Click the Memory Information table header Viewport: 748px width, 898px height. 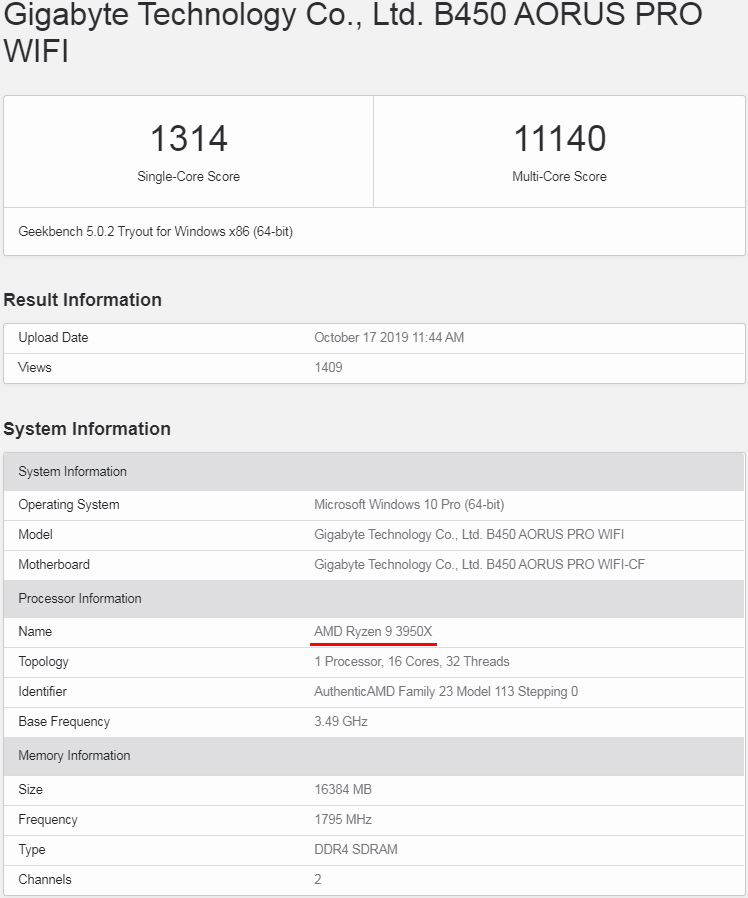pos(374,755)
